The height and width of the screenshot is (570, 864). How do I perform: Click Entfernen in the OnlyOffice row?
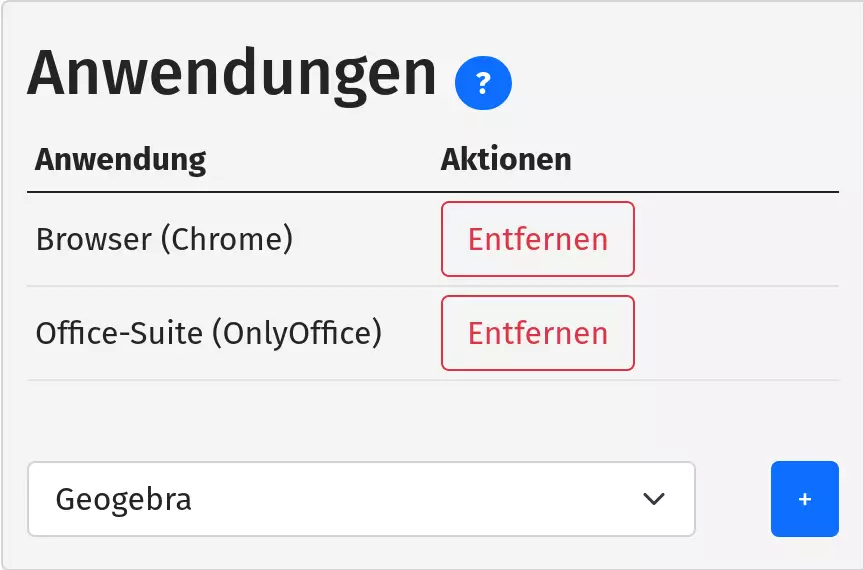click(x=537, y=333)
